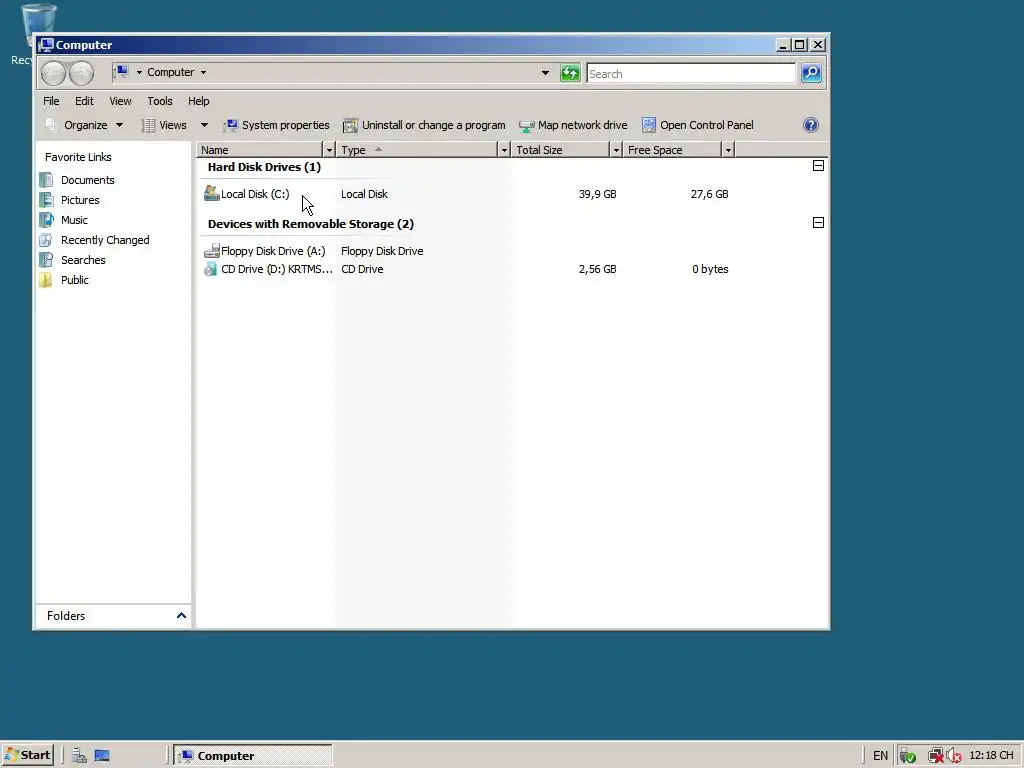Click inside the Search input field
Viewport: 1024px width, 768px height.
[x=691, y=74]
